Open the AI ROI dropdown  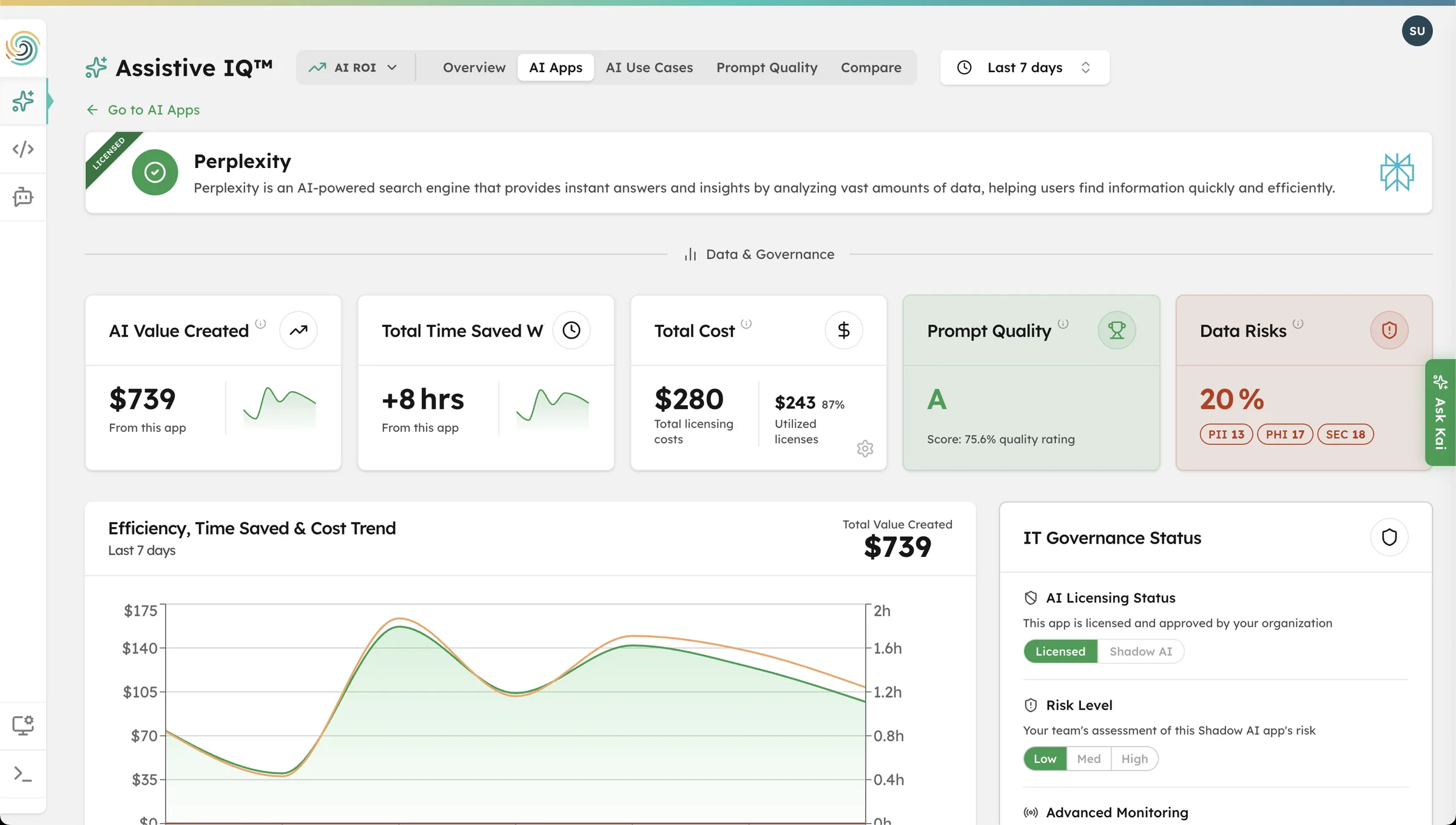tap(352, 67)
